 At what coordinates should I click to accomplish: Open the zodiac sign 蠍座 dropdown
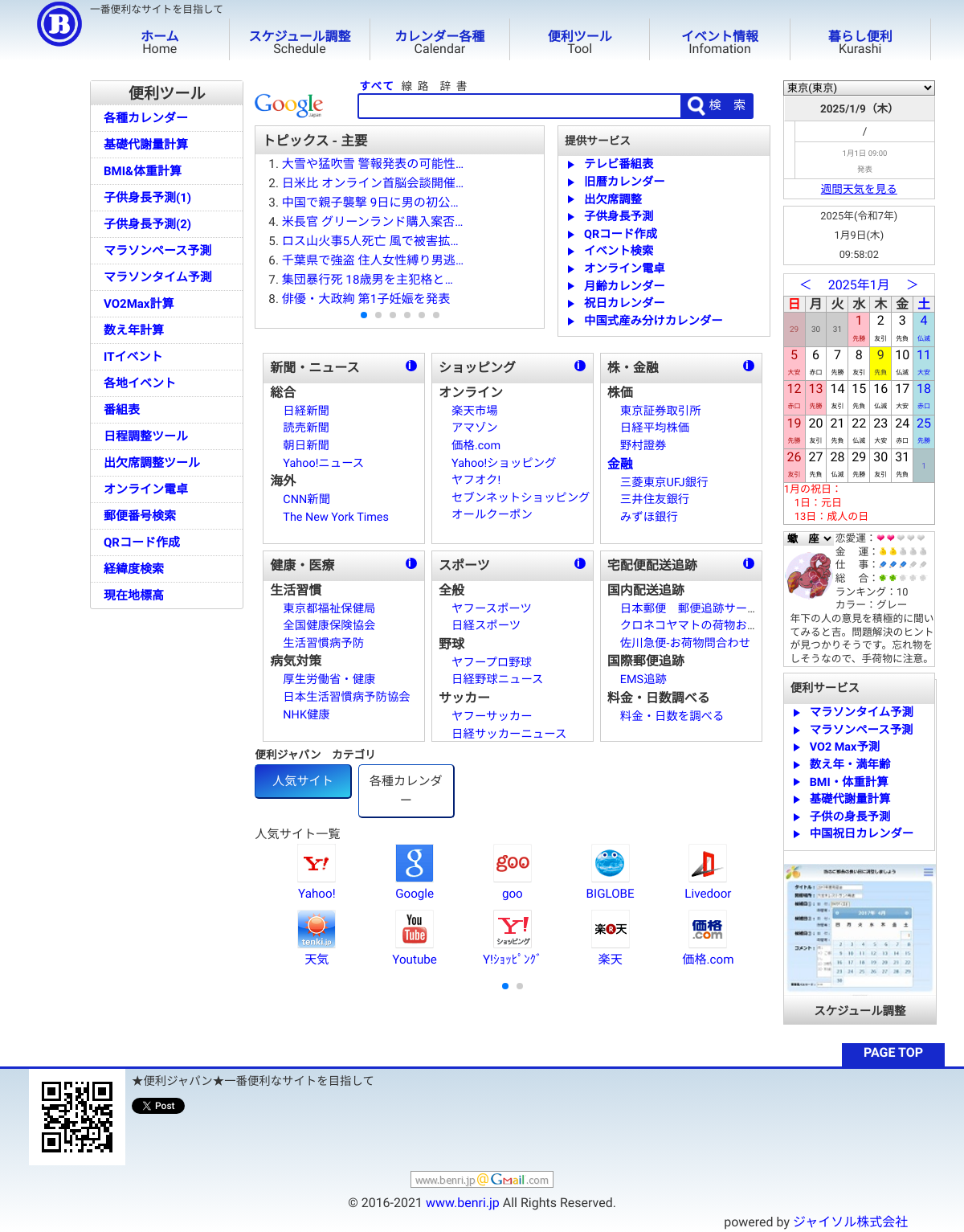coord(809,538)
